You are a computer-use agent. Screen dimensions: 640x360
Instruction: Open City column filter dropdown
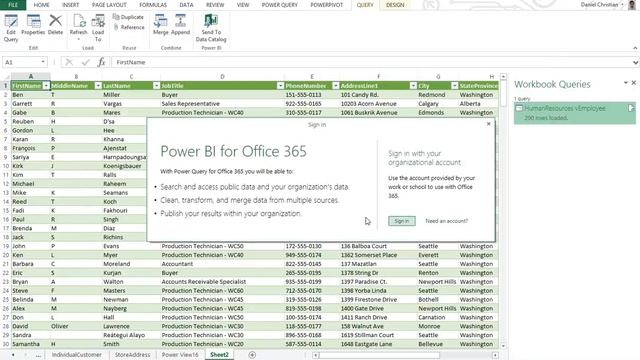click(x=455, y=86)
